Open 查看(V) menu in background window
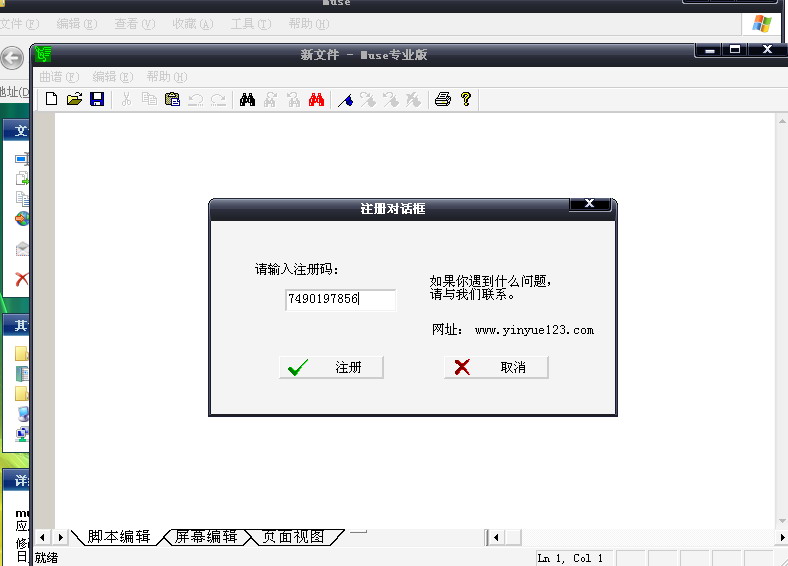 [x=135, y=24]
